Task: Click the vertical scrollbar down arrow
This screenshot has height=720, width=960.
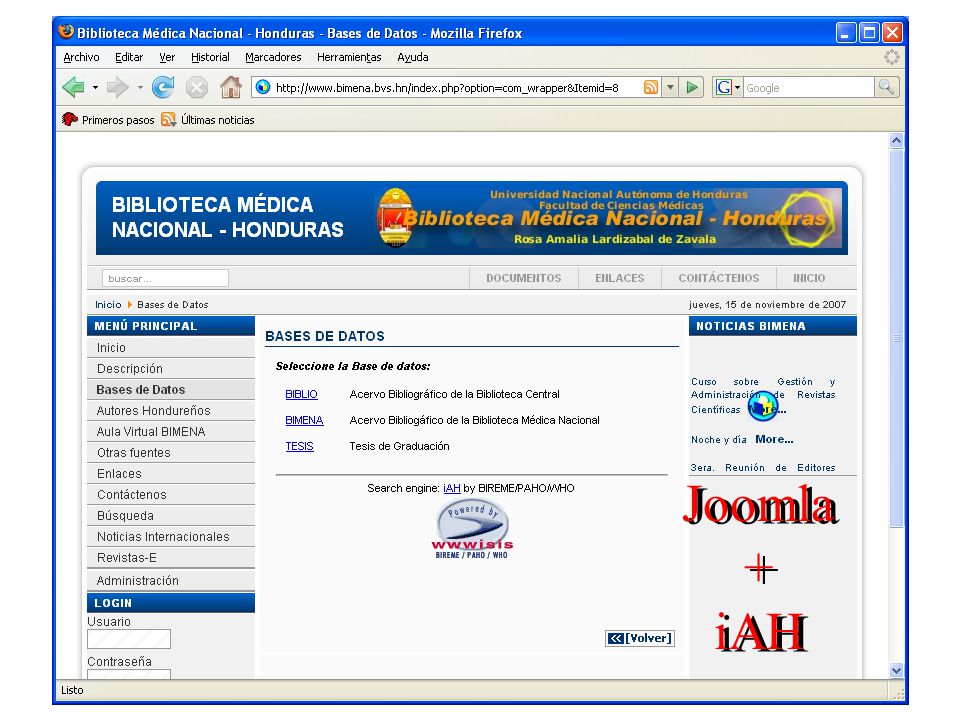Action: click(x=896, y=670)
